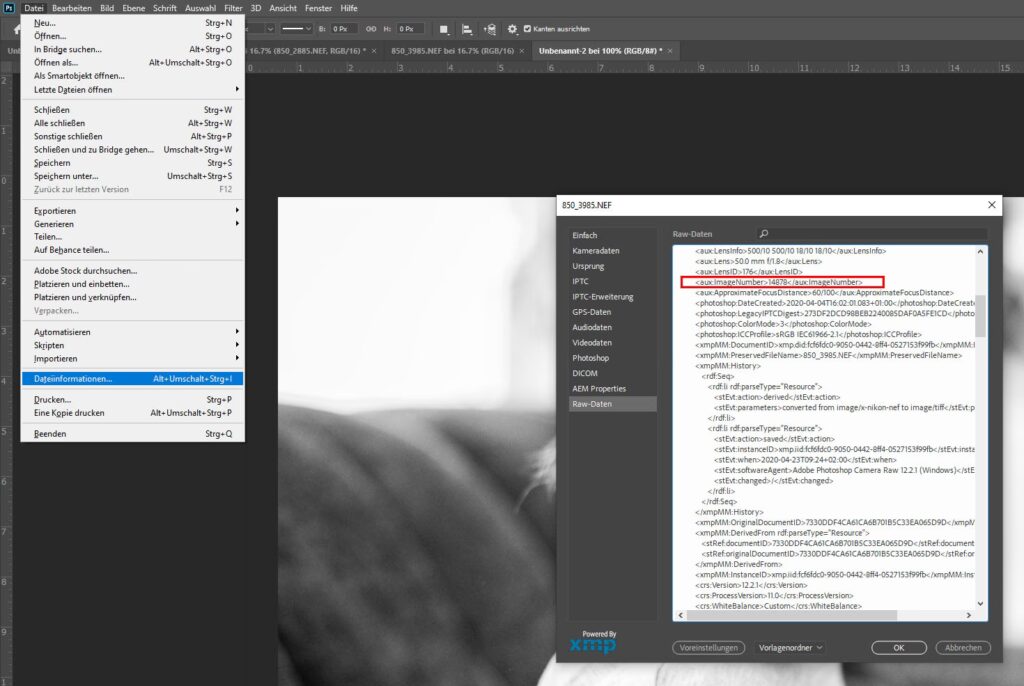Click the path arrangement icon in options bar
Screen dimensions: 1024x686
coord(489,29)
